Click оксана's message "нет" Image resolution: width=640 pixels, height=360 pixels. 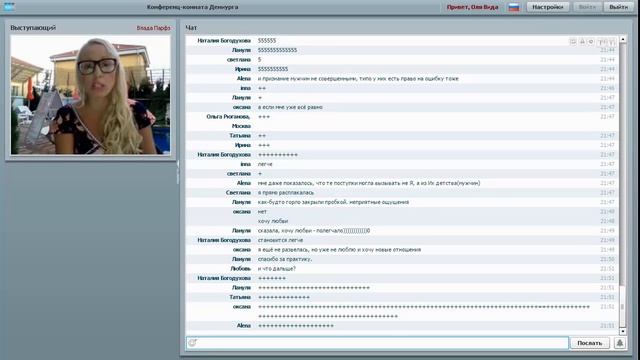[x=262, y=212]
